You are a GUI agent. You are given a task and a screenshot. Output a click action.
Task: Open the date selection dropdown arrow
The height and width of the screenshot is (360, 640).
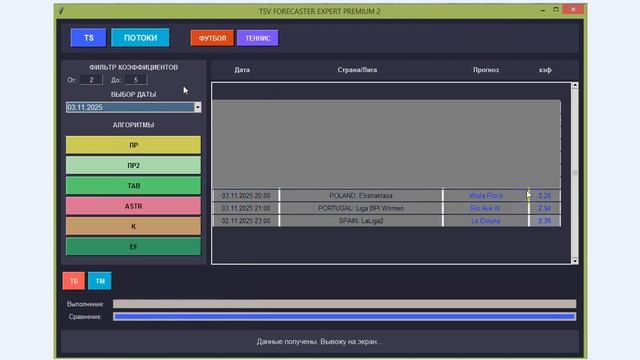[198, 107]
